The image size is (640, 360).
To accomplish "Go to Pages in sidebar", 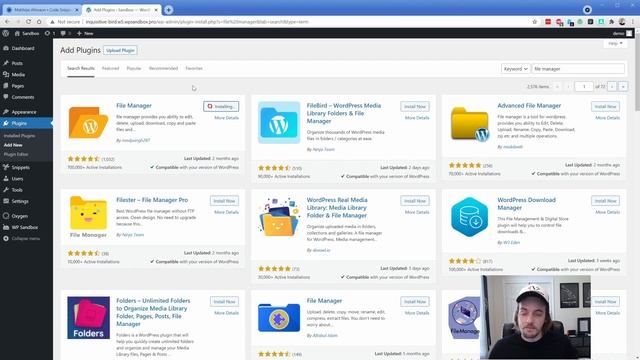I will tap(18, 86).
